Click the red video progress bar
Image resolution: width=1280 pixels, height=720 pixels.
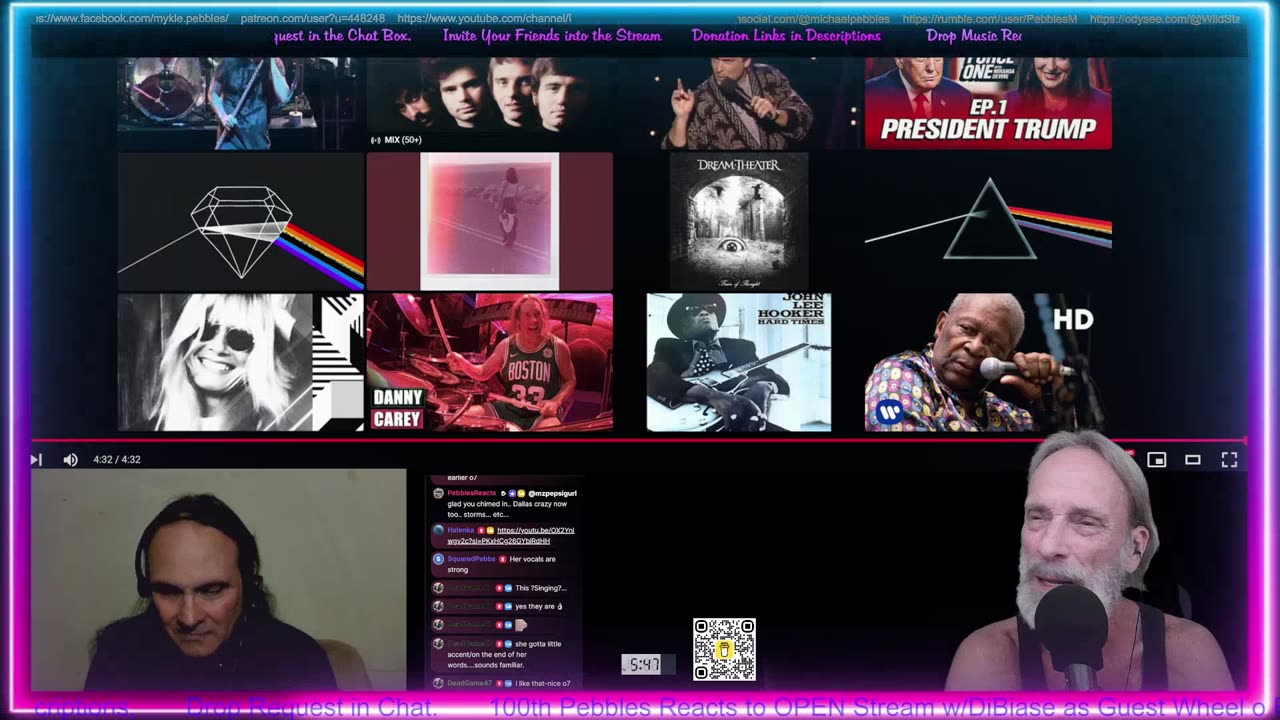coord(638,440)
